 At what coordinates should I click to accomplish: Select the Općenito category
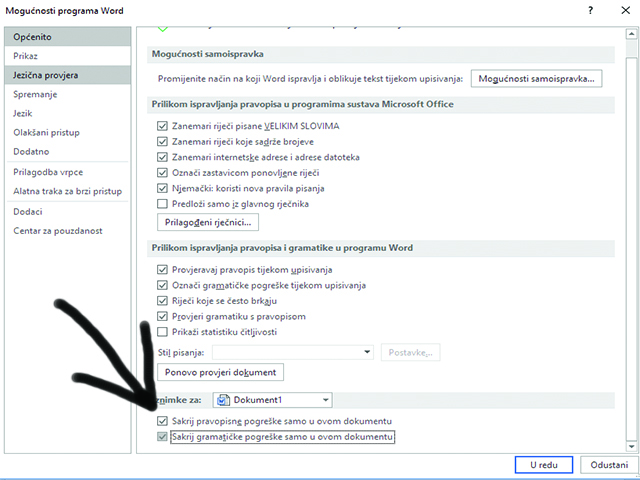pos(68,37)
